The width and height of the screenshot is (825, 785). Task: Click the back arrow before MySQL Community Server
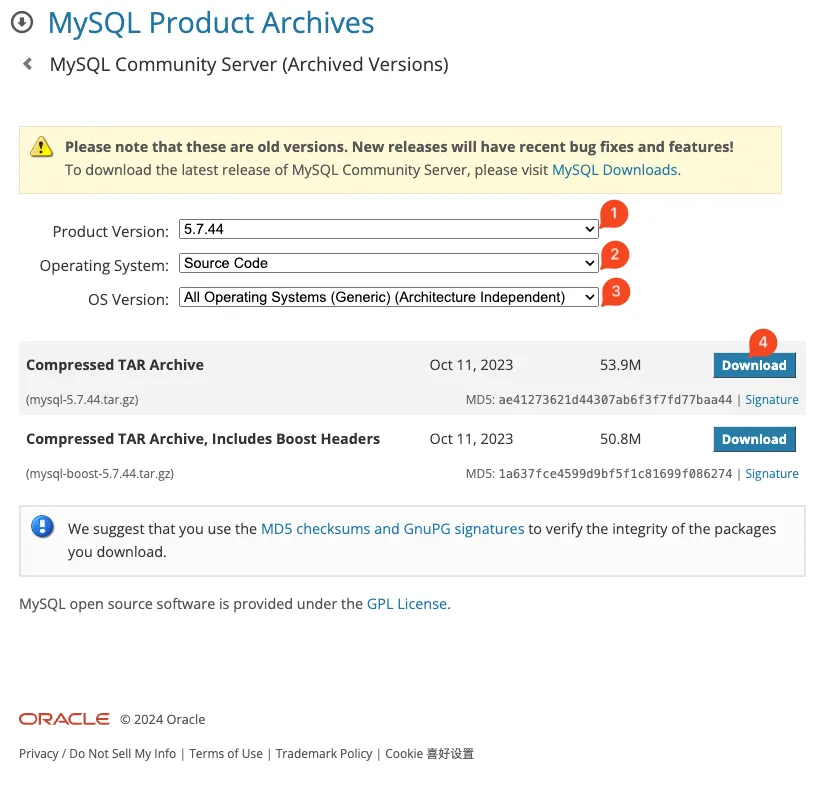click(x=28, y=64)
